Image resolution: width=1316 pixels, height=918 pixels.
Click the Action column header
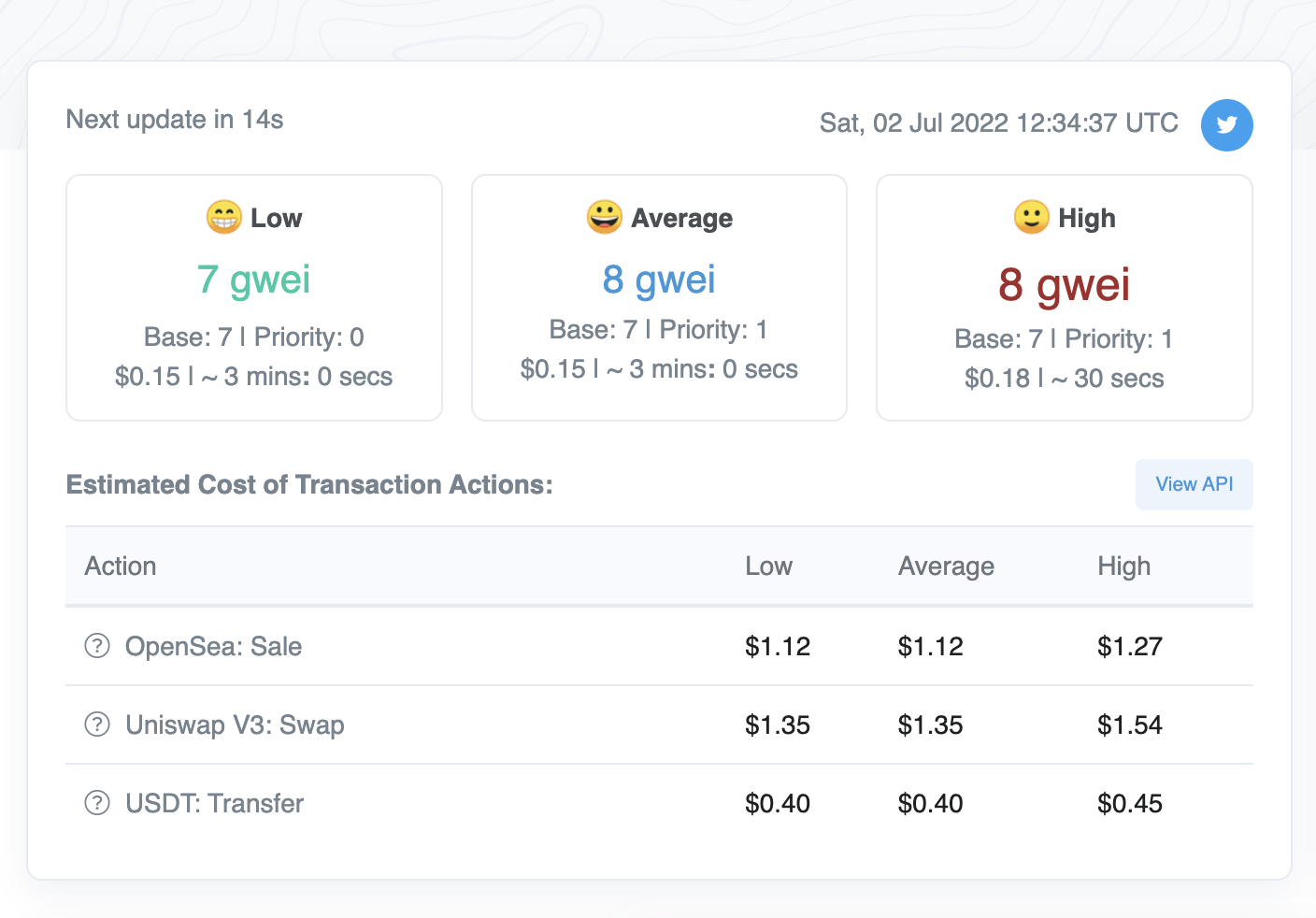121,567
